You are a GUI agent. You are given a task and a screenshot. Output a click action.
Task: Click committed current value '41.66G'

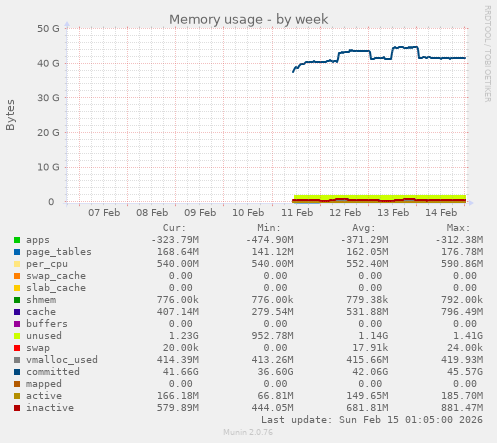pos(180,372)
